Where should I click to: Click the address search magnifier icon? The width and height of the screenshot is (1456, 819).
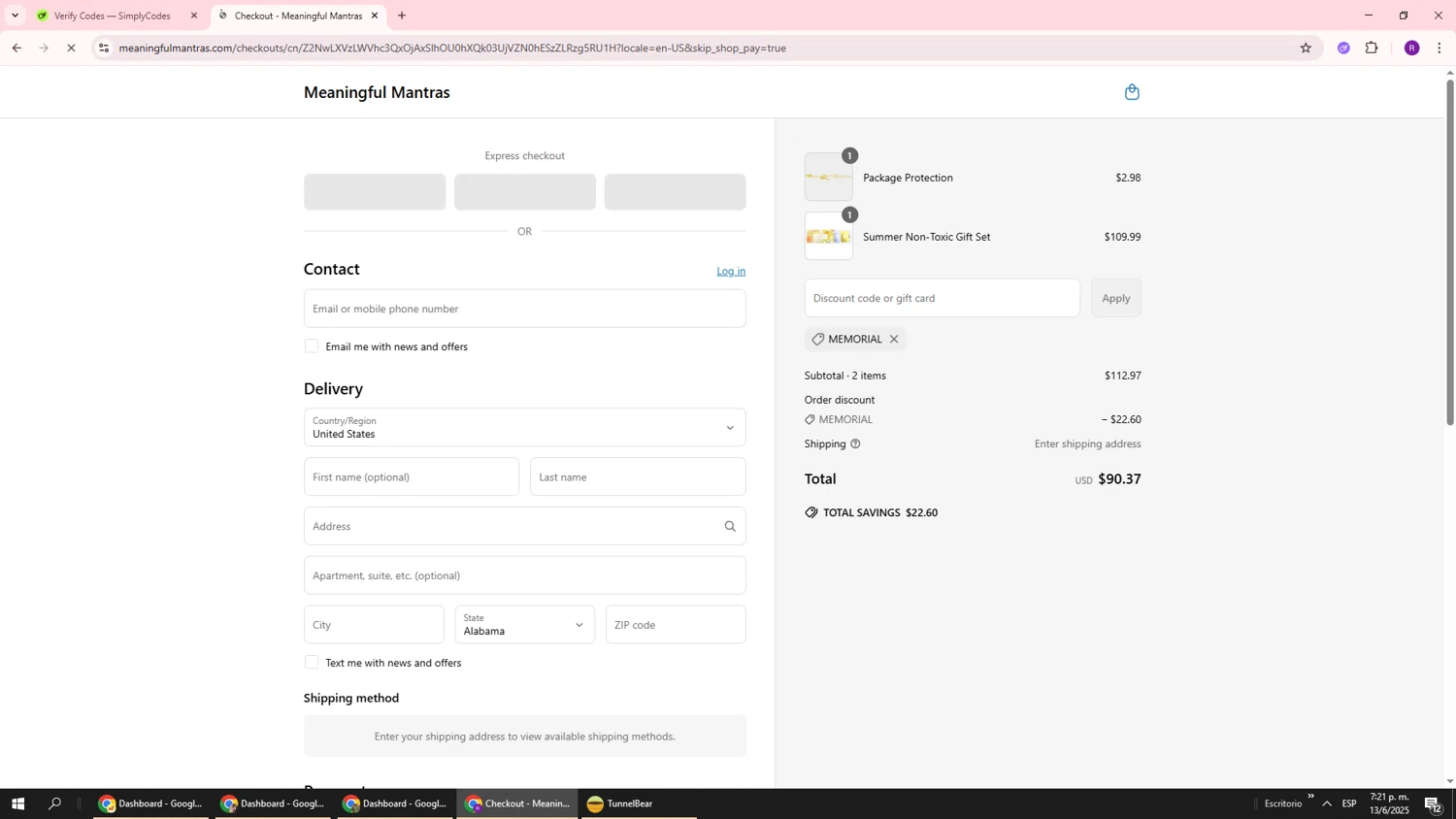click(730, 527)
